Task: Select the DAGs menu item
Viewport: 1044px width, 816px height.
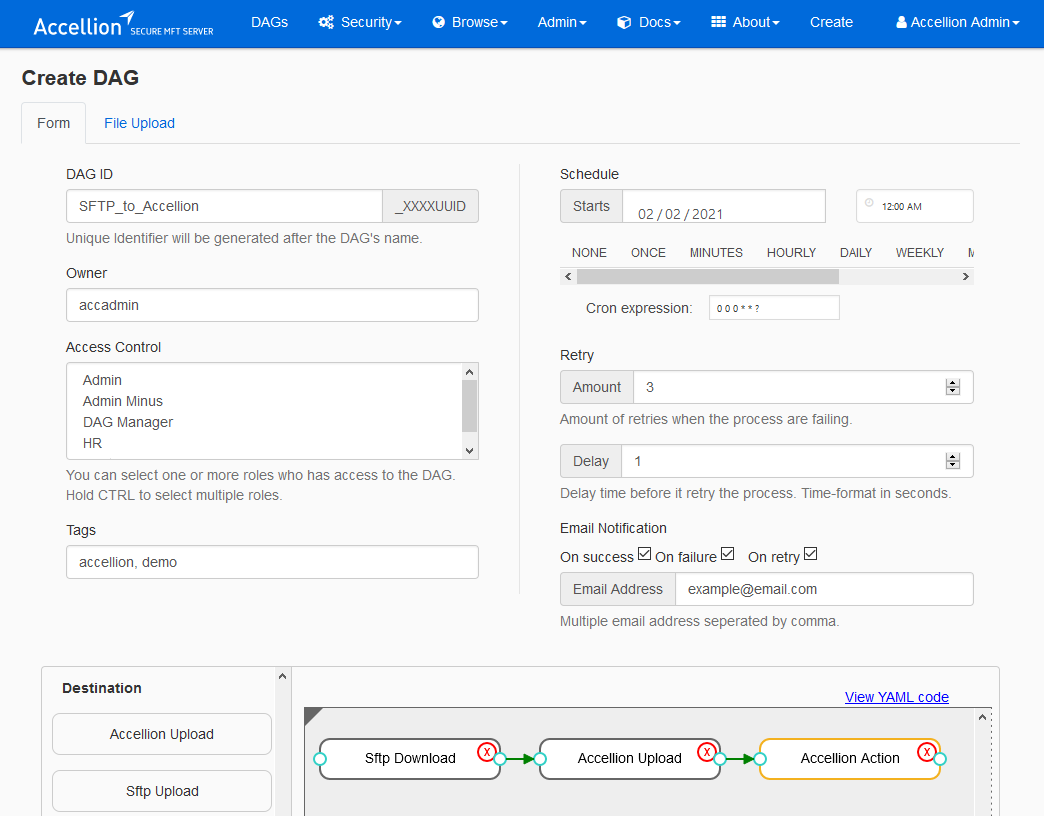Action: click(x=269, y=21)
